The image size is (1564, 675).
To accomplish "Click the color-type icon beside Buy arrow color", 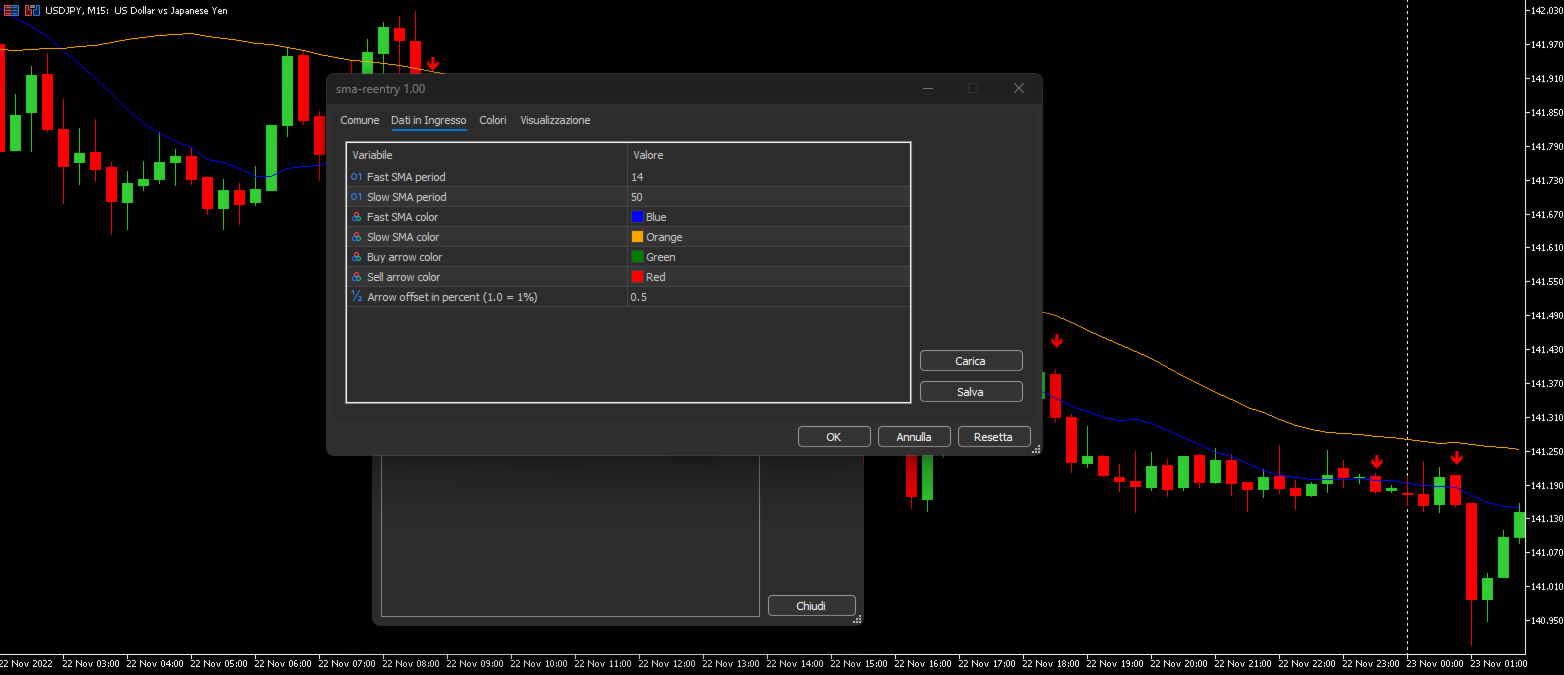I will tap(356, 257).
